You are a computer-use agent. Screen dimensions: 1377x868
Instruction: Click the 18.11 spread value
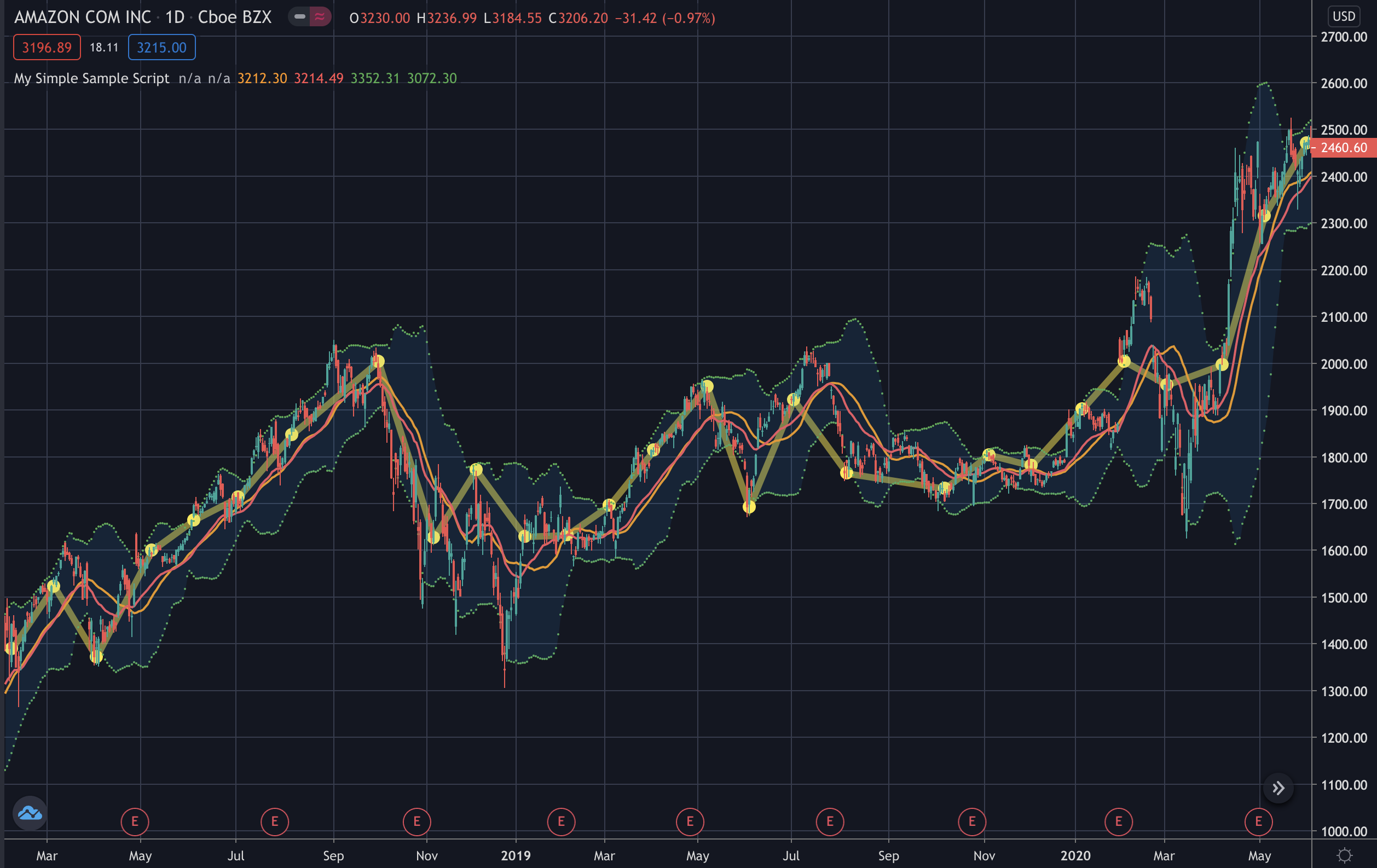pos(104,48)
